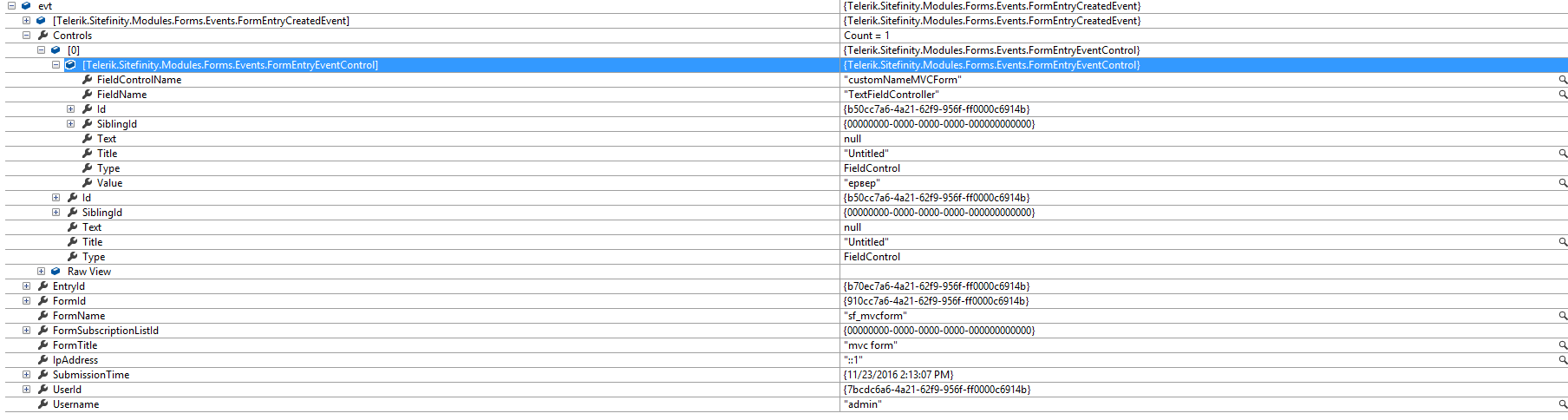Select the "mvc form" value

(x=871, y=345)
